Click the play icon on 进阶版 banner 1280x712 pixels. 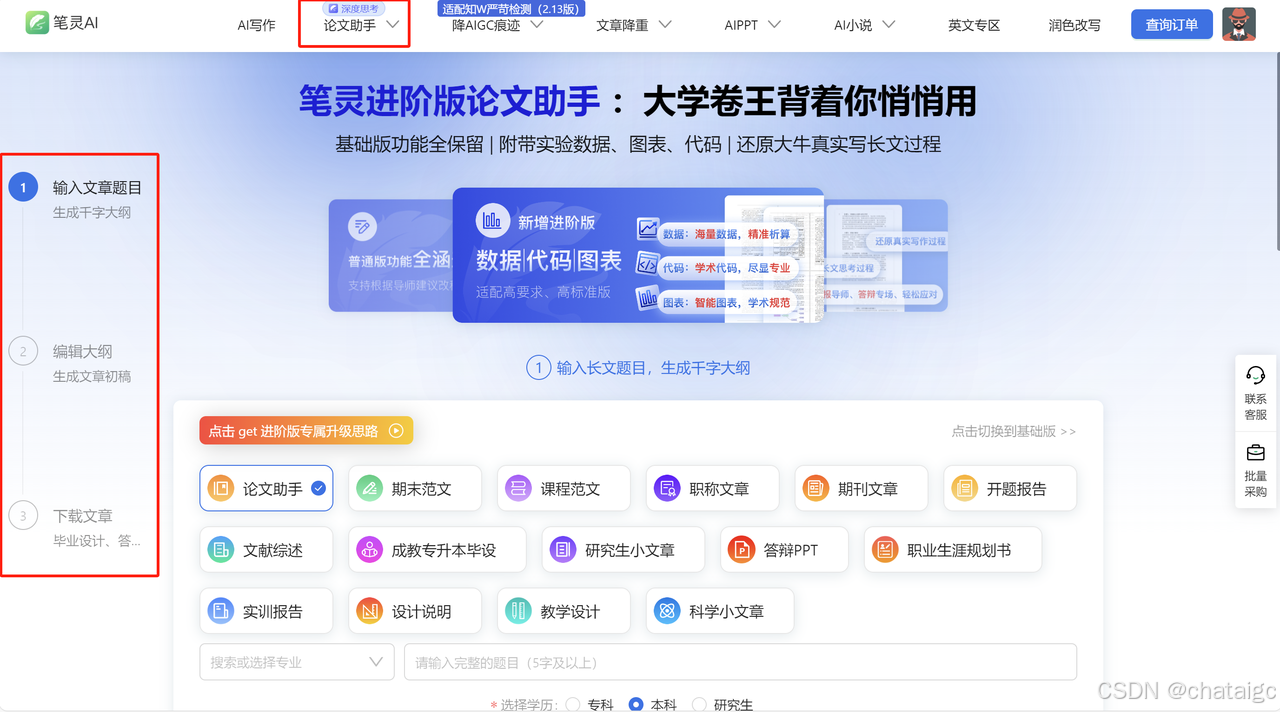click(396, 431)
